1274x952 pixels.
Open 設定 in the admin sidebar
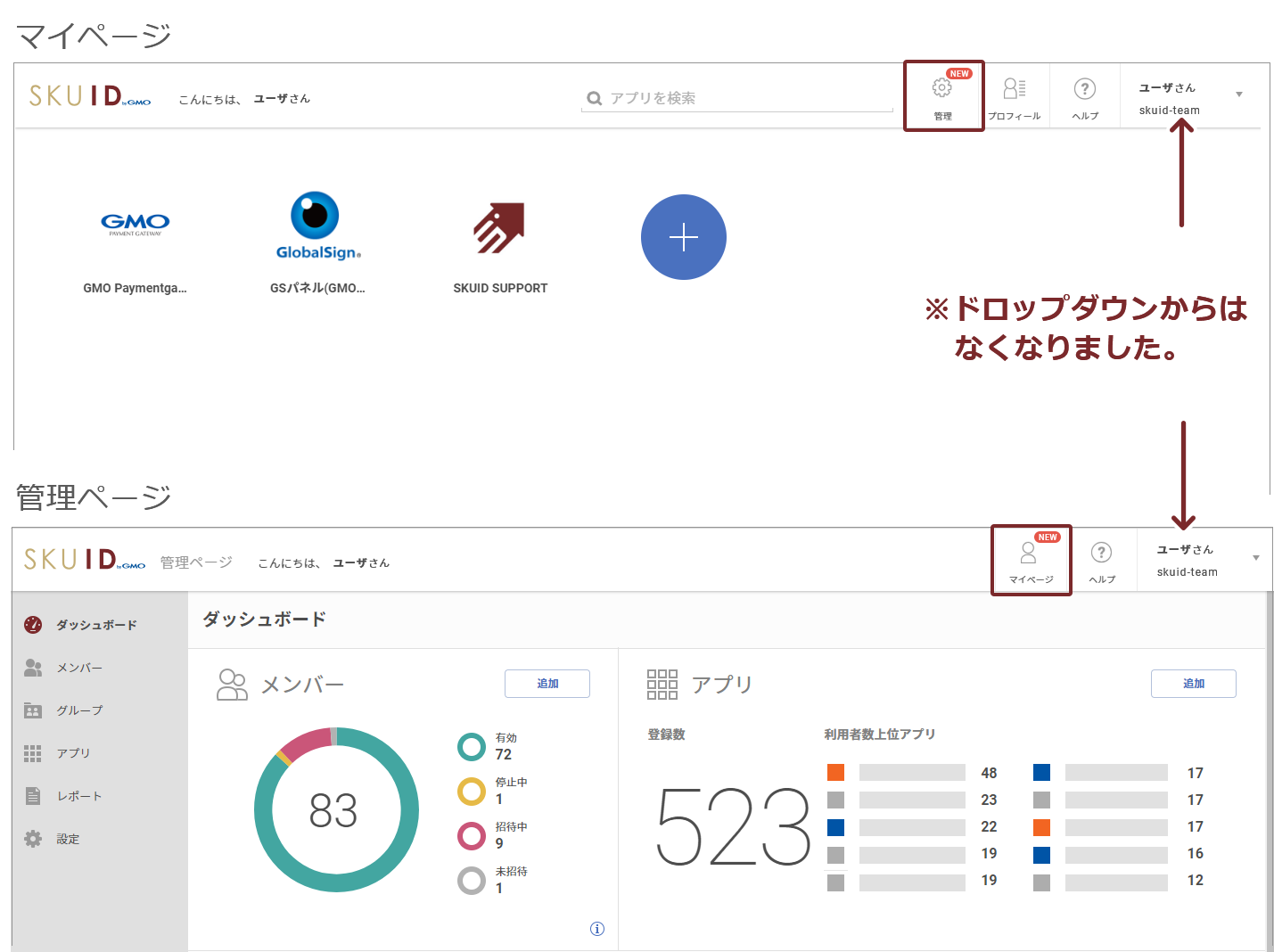click(x=68, y=839)
